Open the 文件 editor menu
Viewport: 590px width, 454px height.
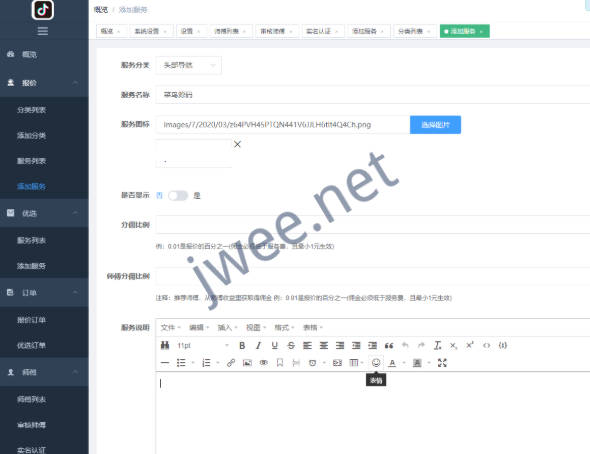pyautogui.click(x=170, y=328)
